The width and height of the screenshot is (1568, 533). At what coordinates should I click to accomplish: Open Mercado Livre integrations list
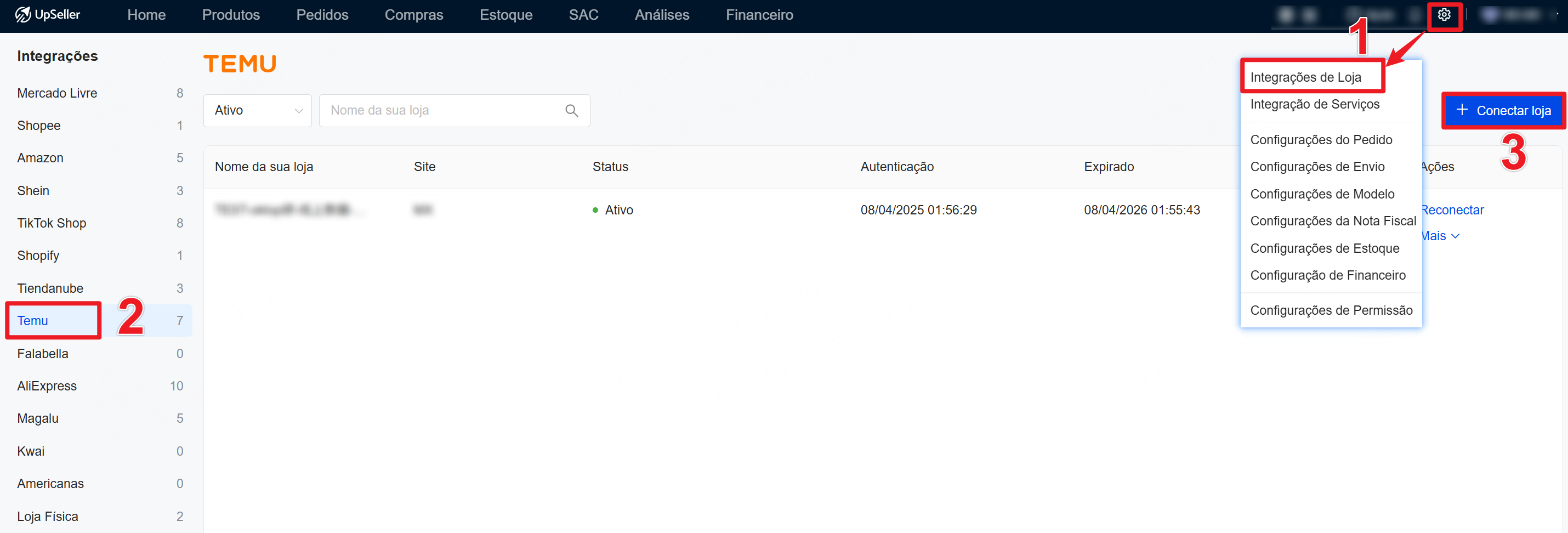tap(57, 93)
